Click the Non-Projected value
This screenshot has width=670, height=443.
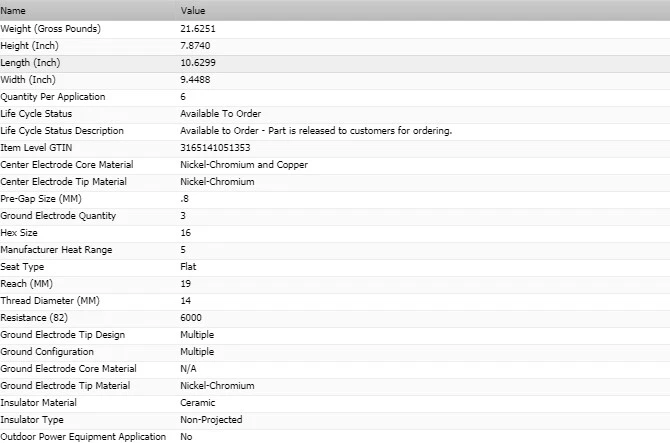coord(211,420)
